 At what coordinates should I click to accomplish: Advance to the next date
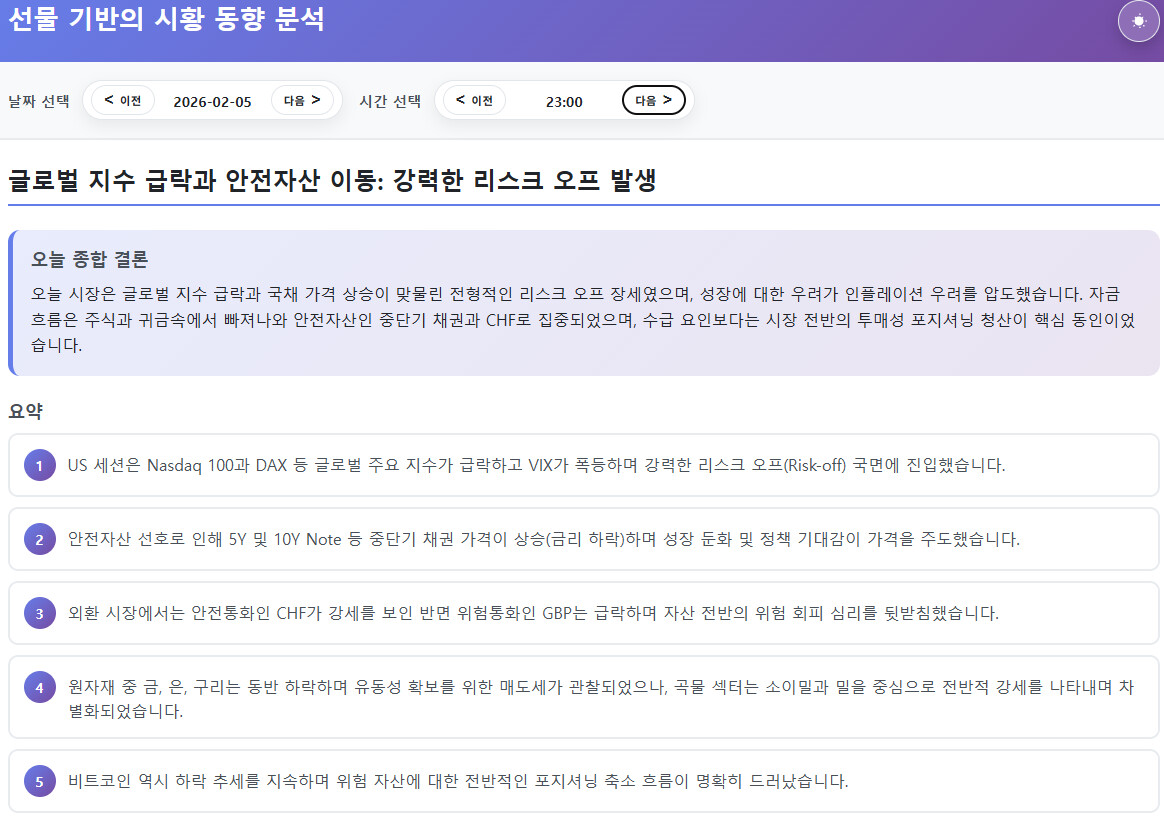[x=302, y=101]
